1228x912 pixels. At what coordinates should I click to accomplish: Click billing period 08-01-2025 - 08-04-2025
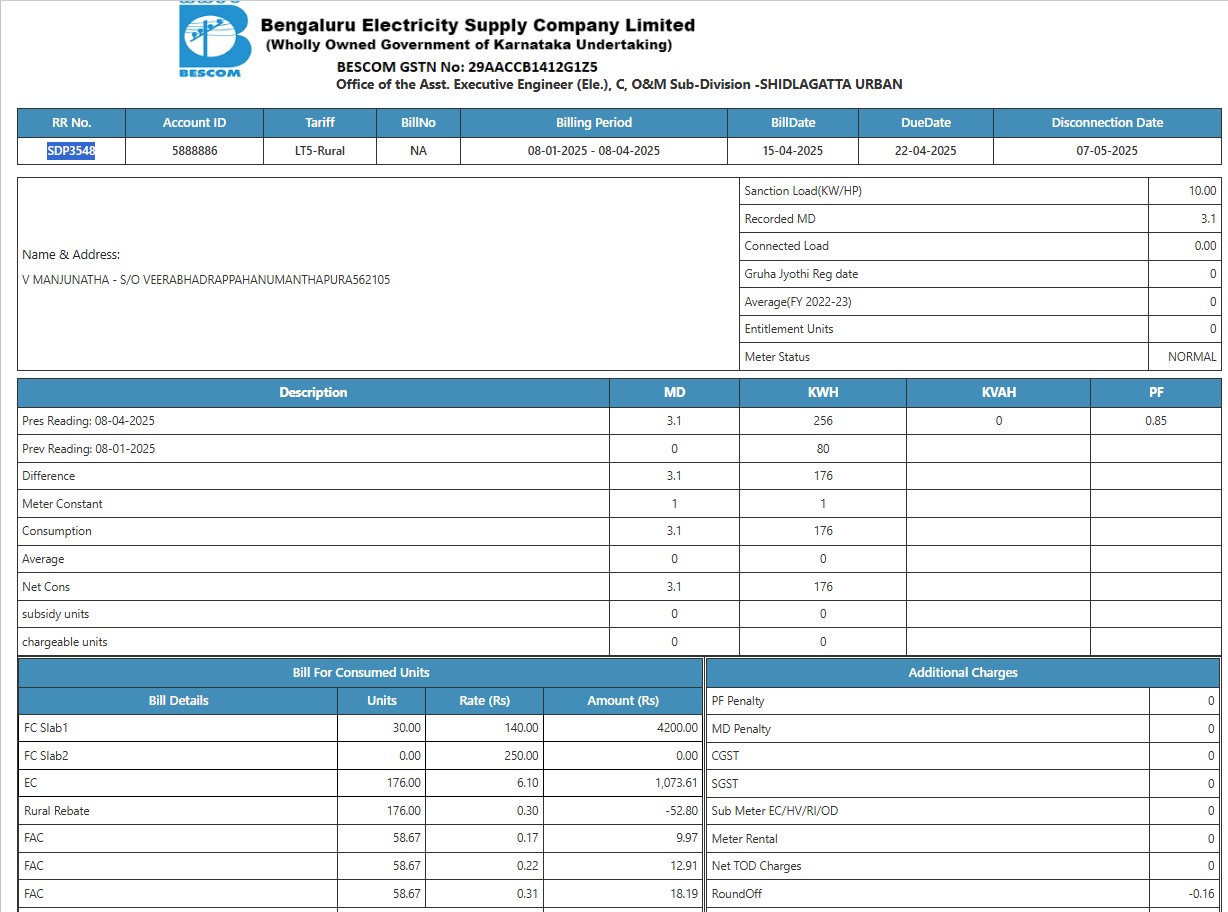point(594,151)
